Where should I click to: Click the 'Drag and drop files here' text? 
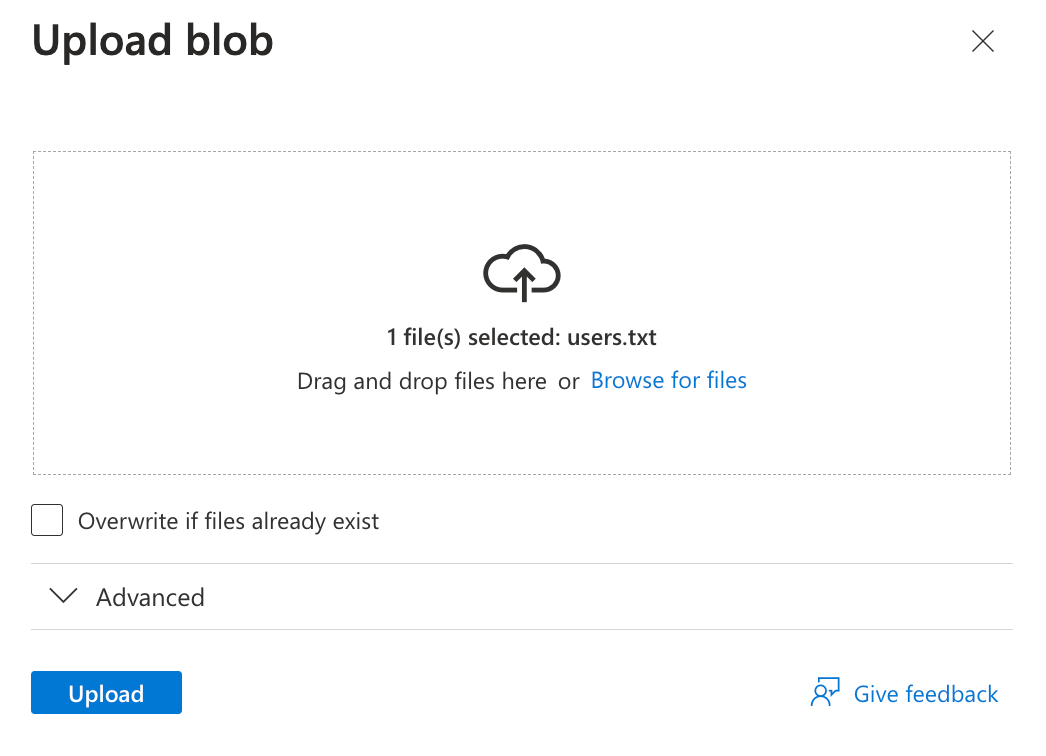pos(421,381)
